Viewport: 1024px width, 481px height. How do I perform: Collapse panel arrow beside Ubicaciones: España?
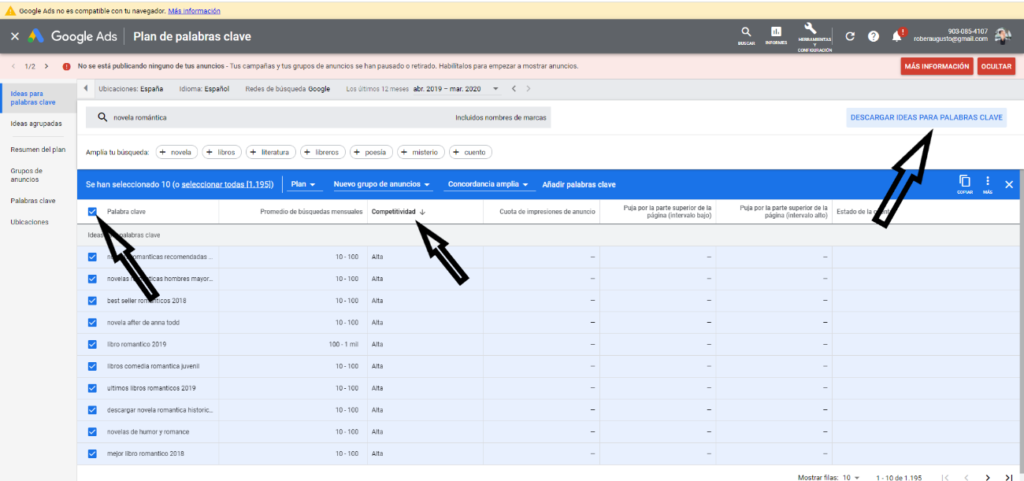click(86, 89)
